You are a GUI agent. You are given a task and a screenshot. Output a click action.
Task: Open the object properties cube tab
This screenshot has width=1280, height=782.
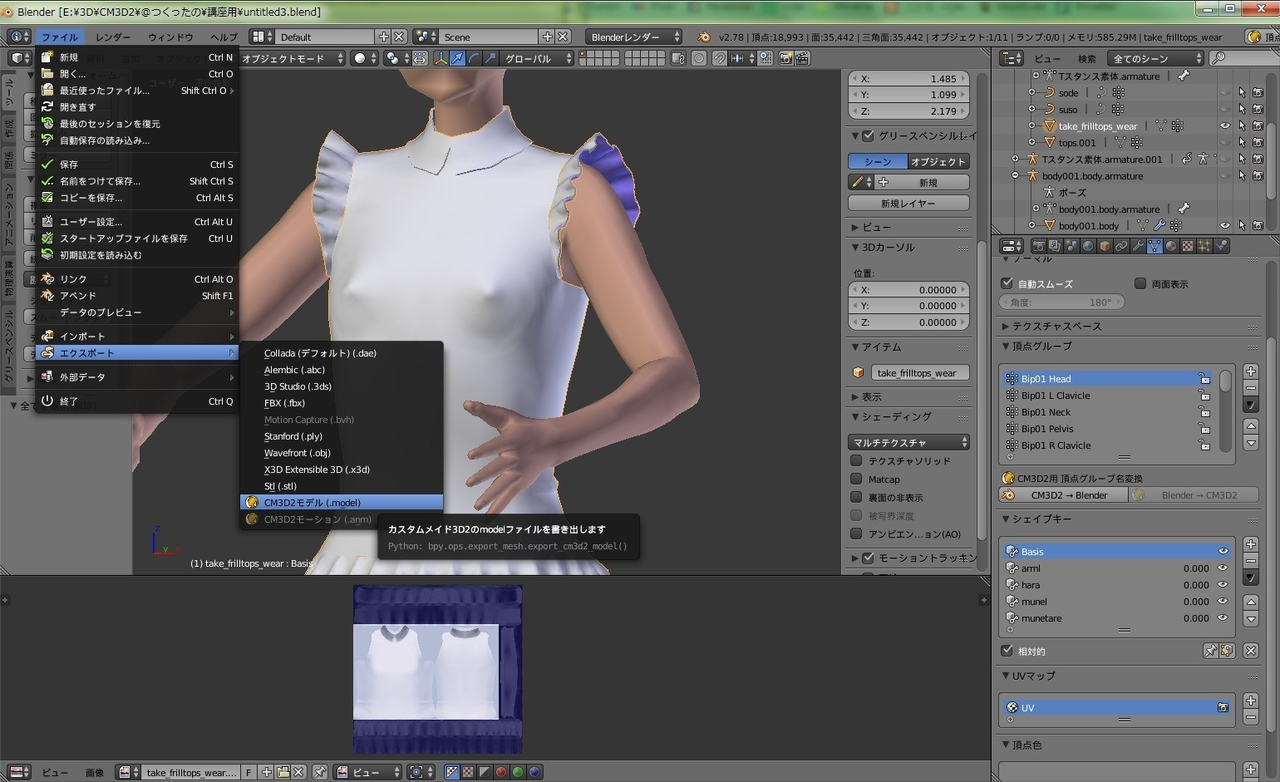(x=1104, y=246)
